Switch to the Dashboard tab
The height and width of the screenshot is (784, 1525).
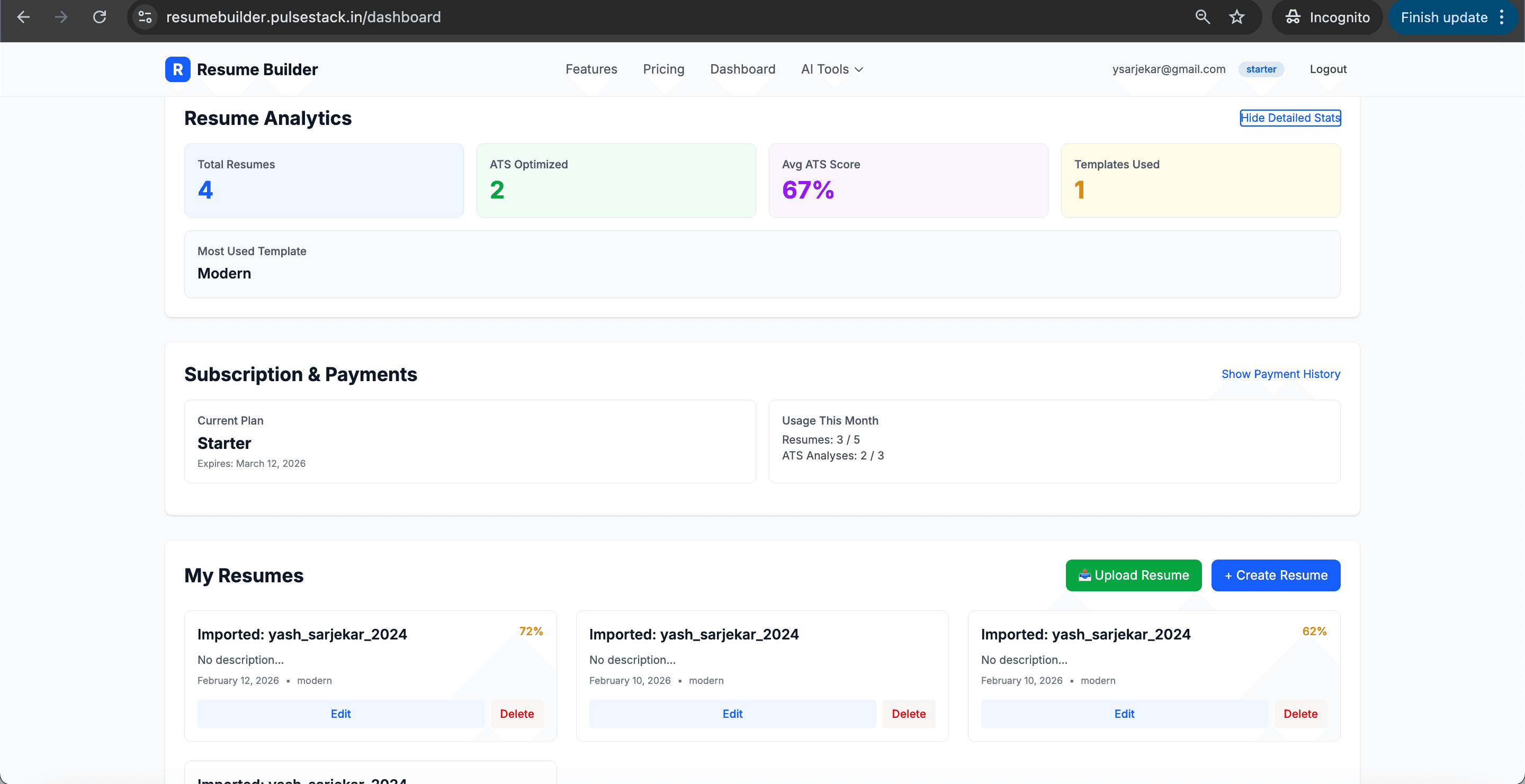pyautogui.click(x=742, y=69)
